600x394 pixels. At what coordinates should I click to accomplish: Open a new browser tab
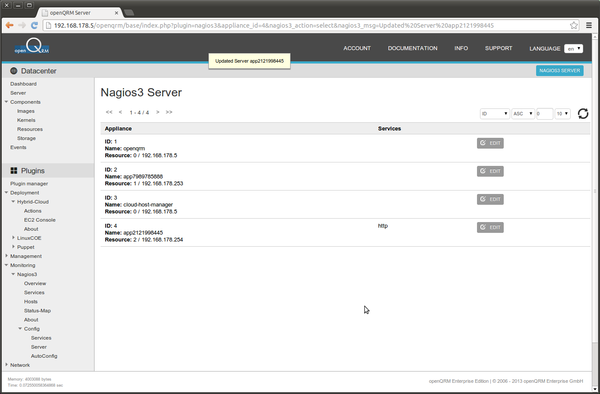[x=129, y=13]
